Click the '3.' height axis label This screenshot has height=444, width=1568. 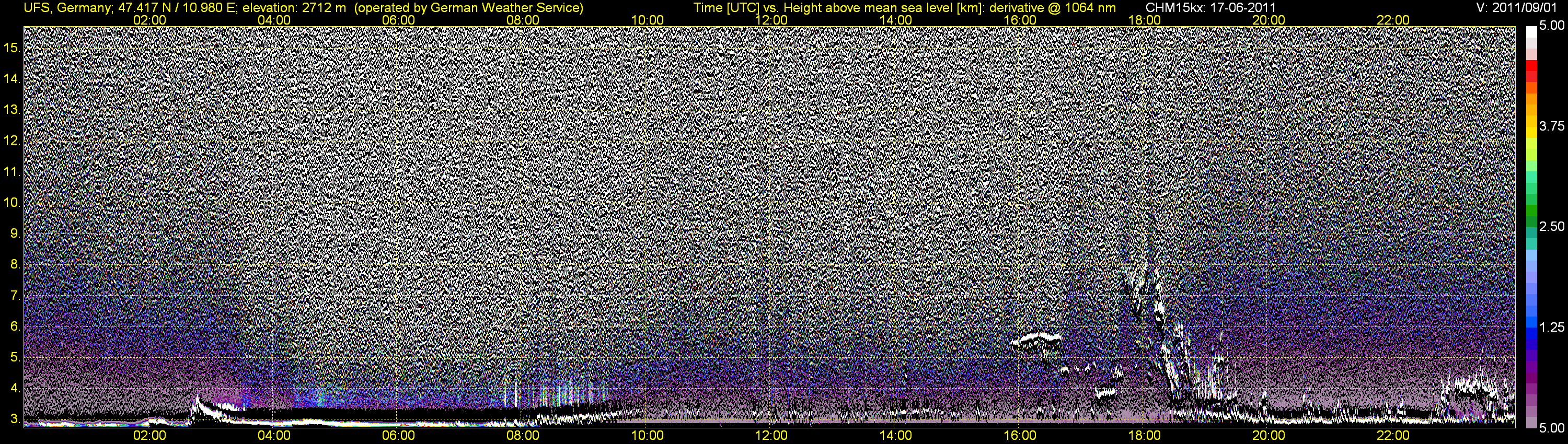pos(15,419)
